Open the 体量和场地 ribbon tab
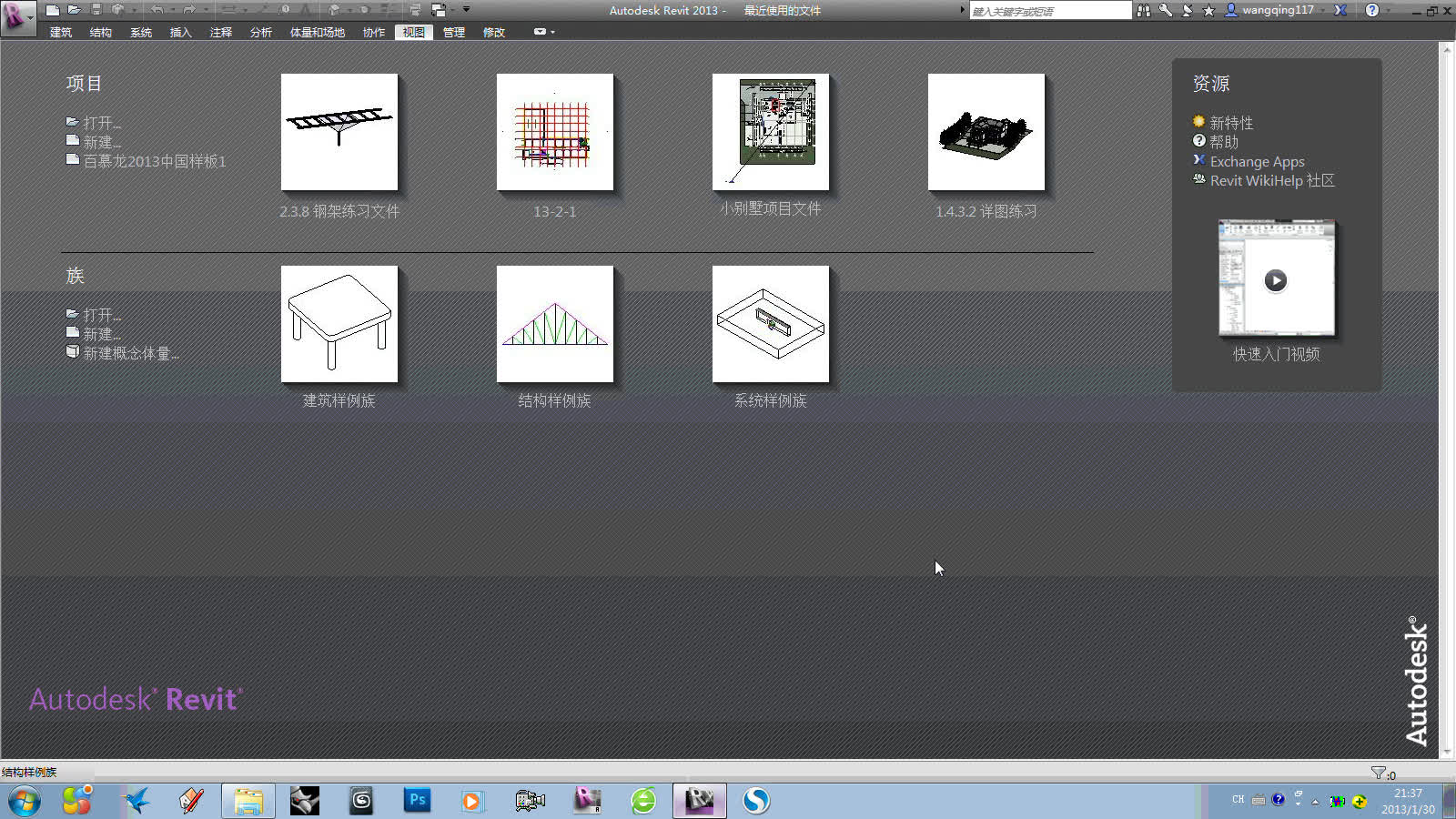The image size is (1456, 819). point(318,32)
